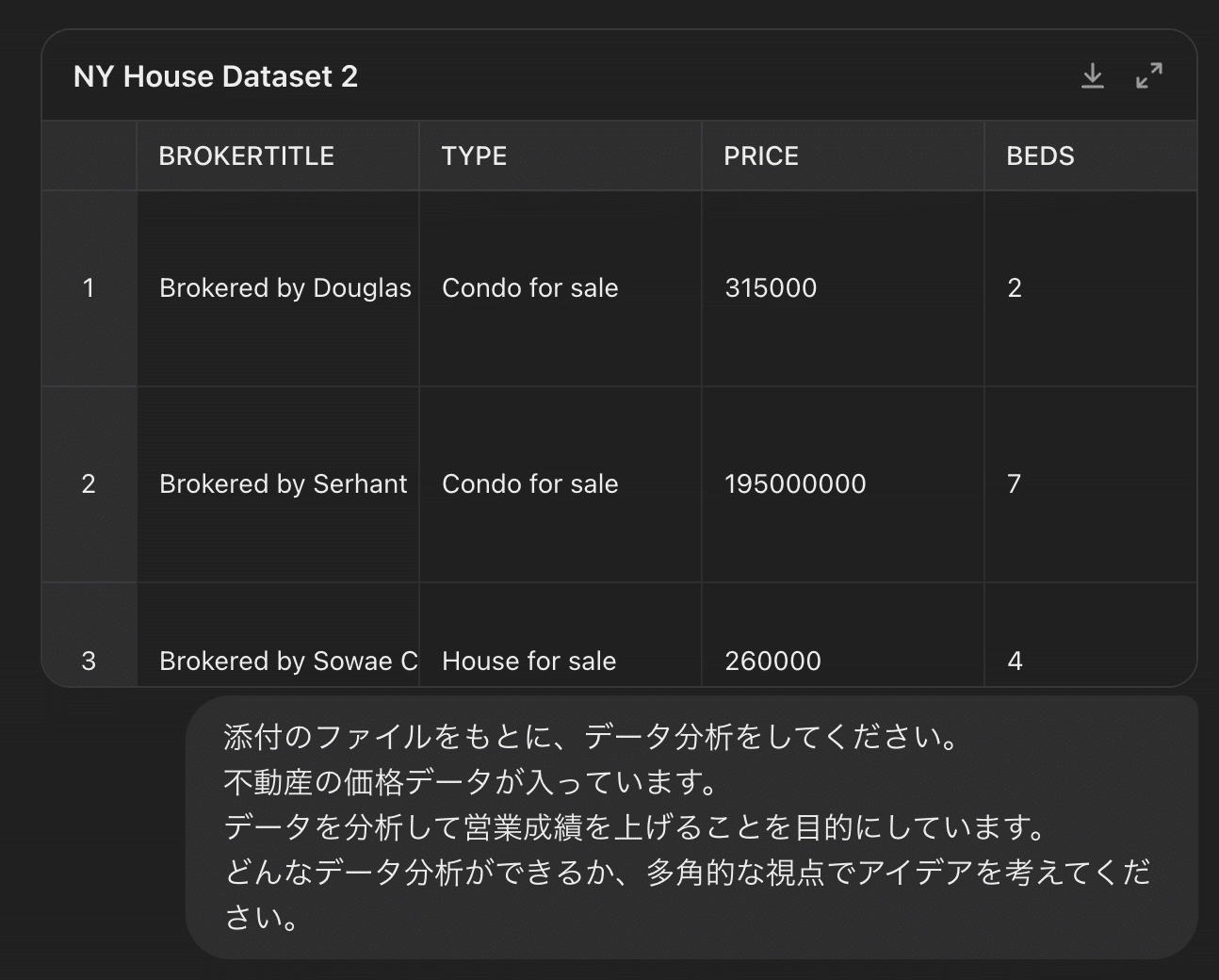Click the "Brokered by Douglas" cell
This screenshot has height=980, width=1219.
pos(284,288)
